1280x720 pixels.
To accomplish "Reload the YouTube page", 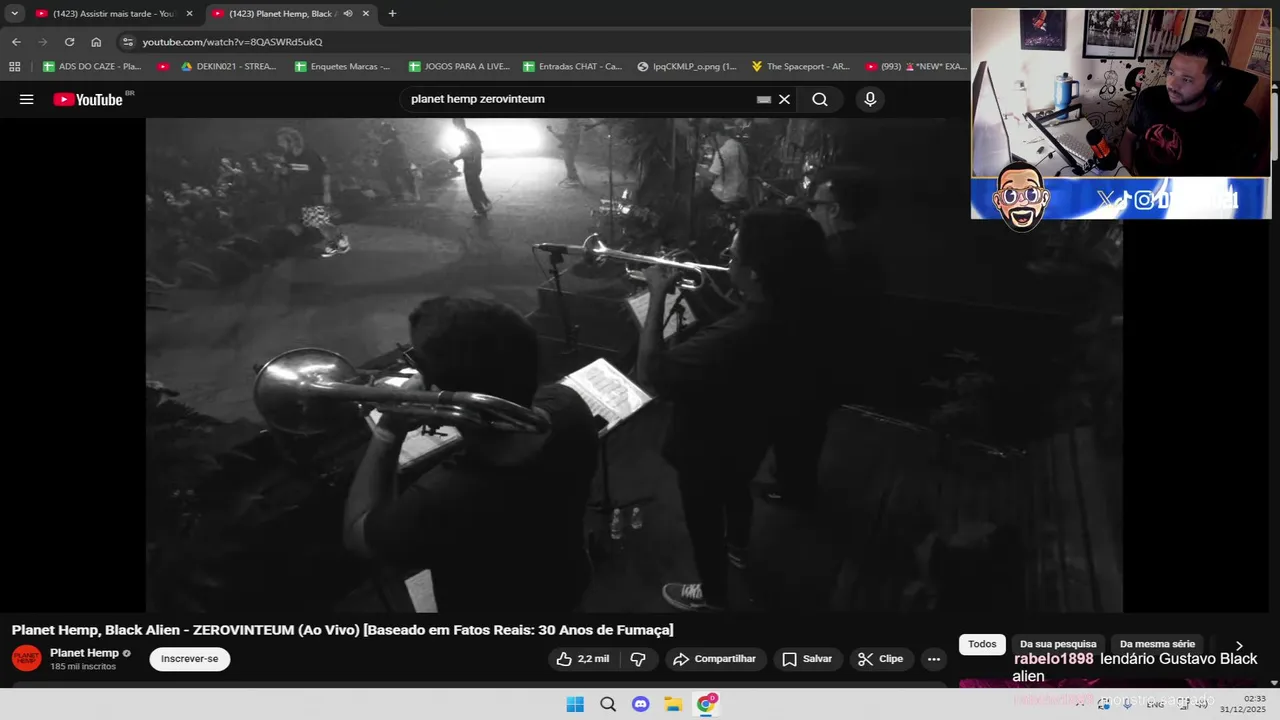I will point(69,42).
